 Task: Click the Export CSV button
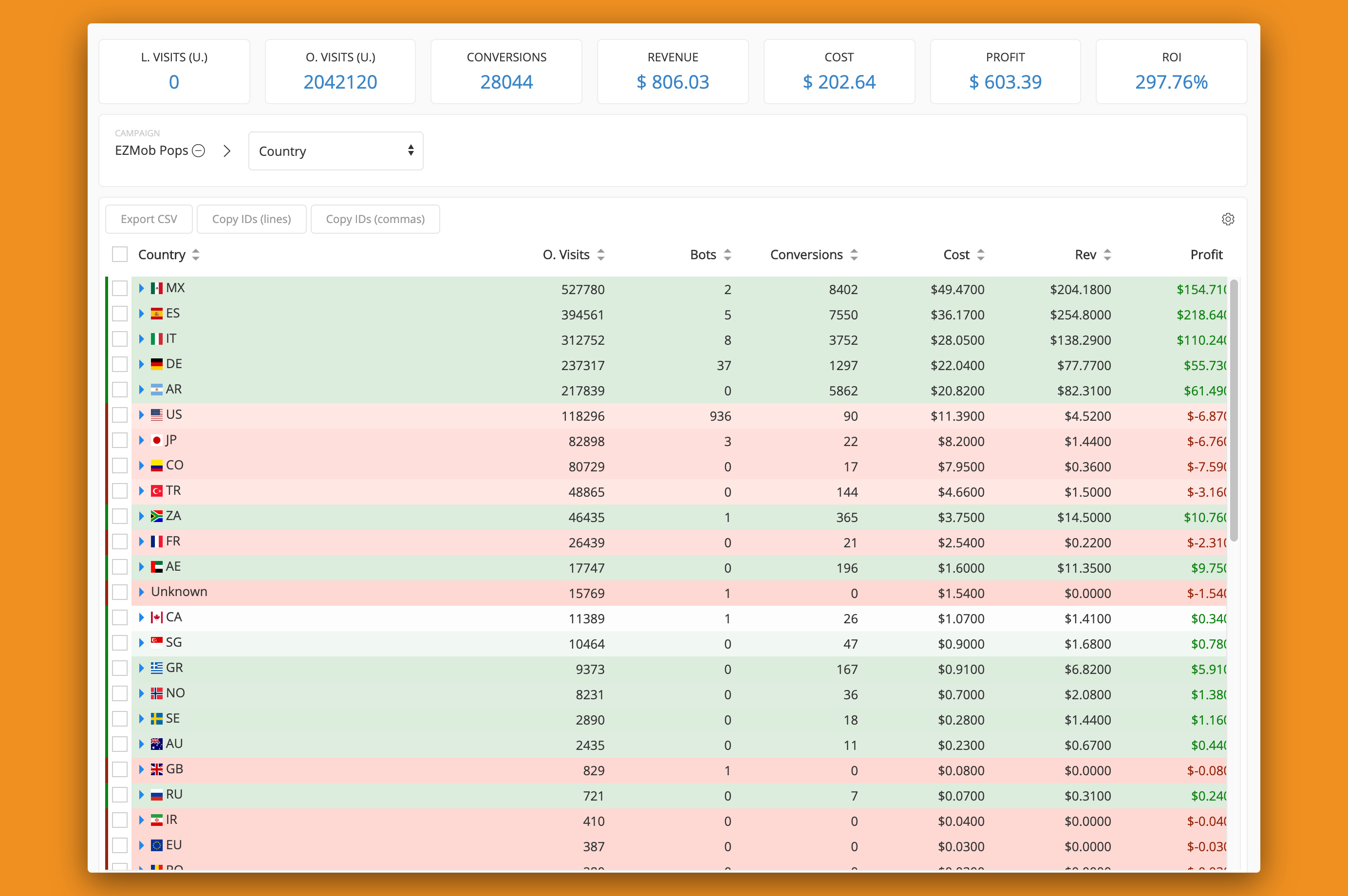coord(149,219)
